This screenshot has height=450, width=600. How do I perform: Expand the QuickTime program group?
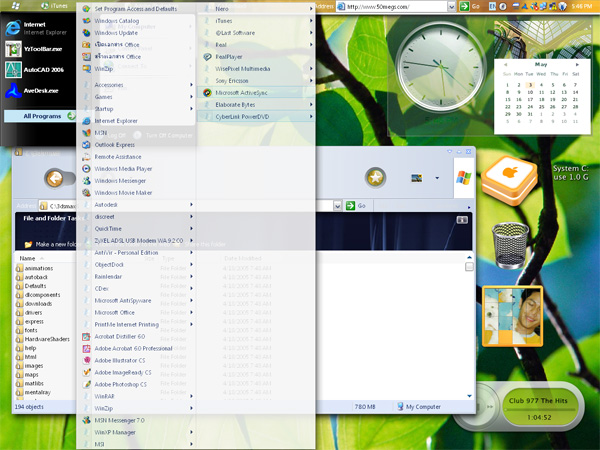pos(138,228)
